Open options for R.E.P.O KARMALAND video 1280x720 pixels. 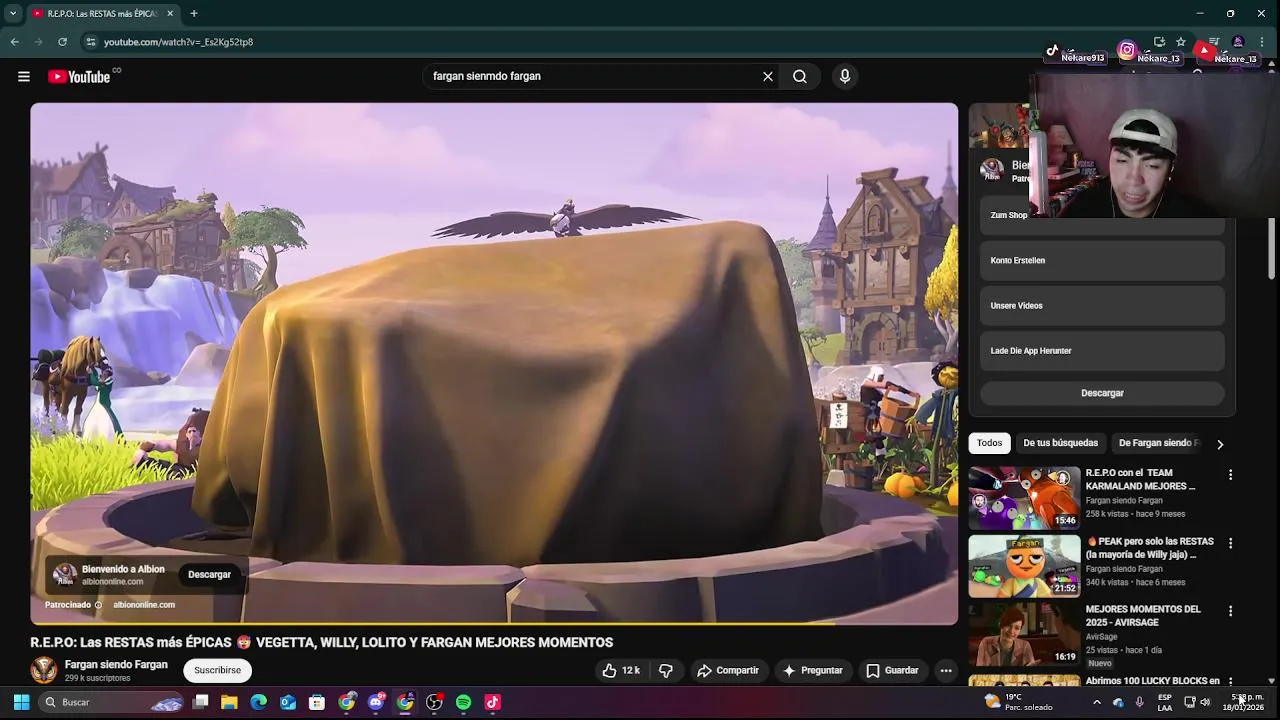coord(1231,475)
